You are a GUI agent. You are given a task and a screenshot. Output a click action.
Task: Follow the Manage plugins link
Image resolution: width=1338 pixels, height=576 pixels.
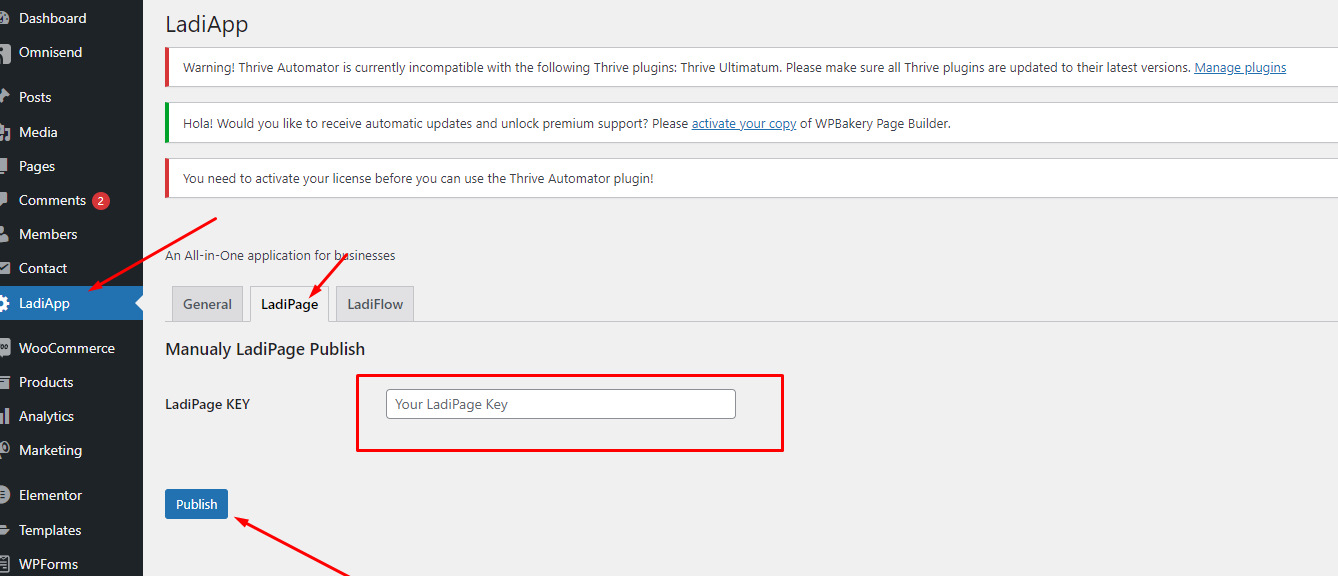coord(1240,68)
